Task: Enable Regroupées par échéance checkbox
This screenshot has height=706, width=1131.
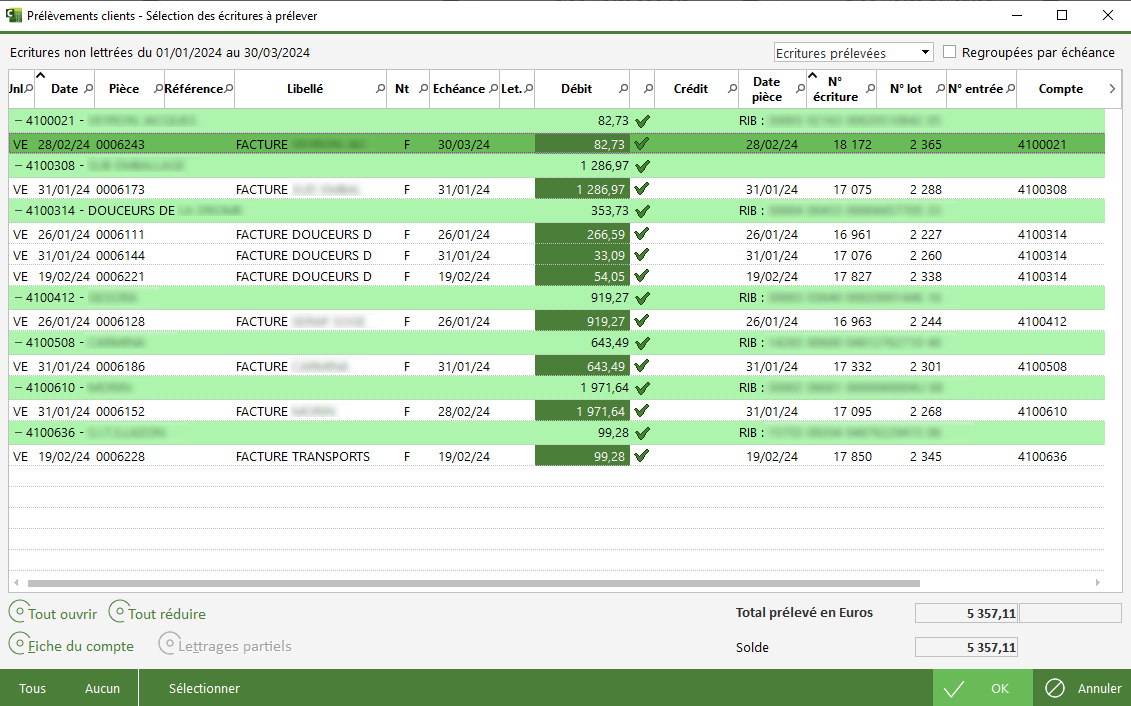Action: tap(950, 52)
